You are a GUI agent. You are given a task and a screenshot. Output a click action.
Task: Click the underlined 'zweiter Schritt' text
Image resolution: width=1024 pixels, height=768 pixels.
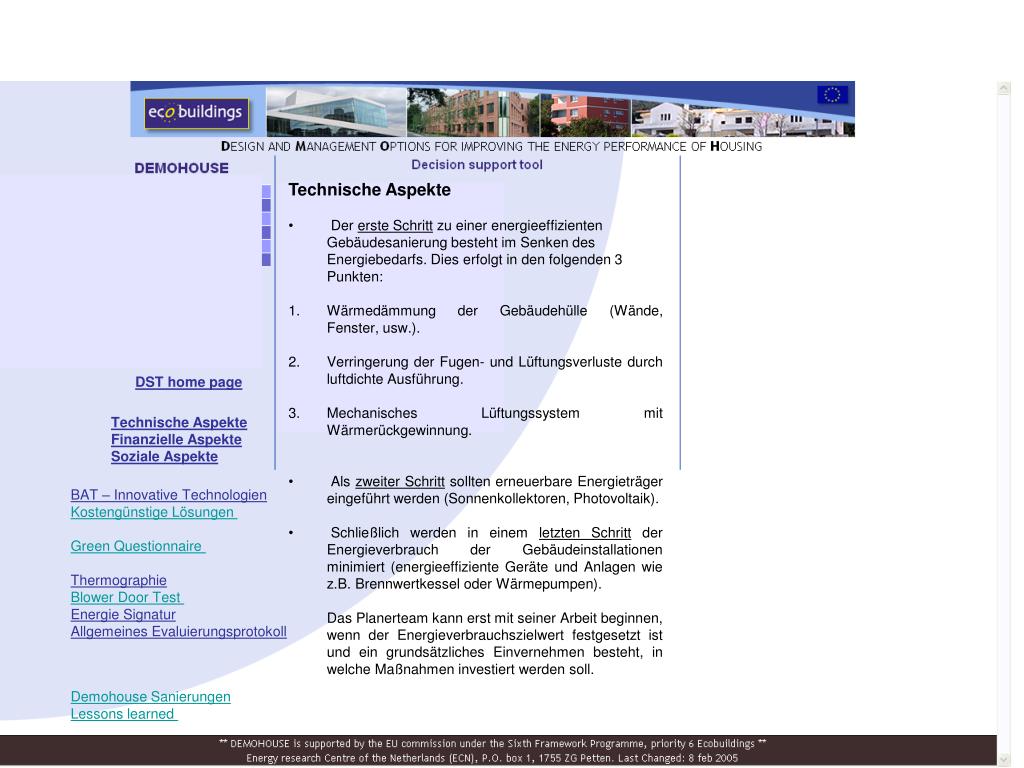pyautogui.click(x=400, y=481)
